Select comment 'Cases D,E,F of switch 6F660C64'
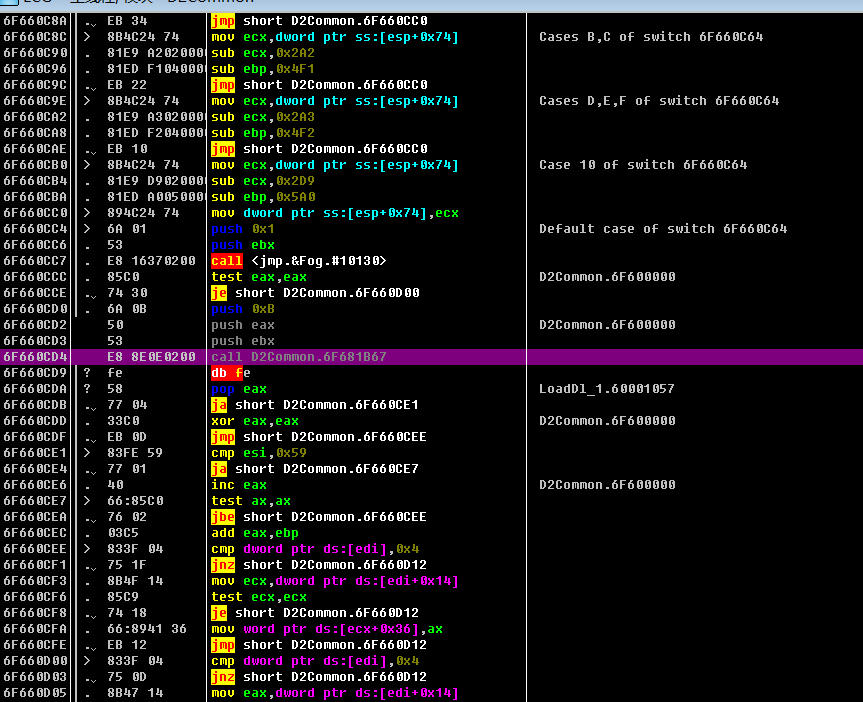The width and height of the screenshot is (863, 702). point(659,101)
